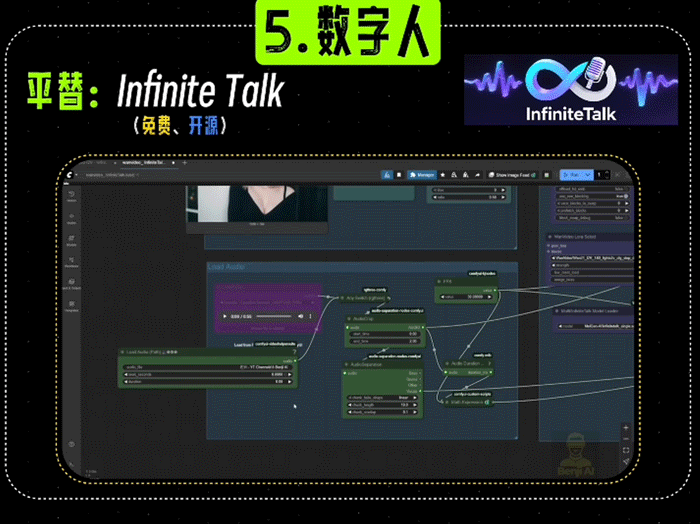Collapse the MultiTalk Model Loader node
700x524 pixels.
(x=557, y=311)
